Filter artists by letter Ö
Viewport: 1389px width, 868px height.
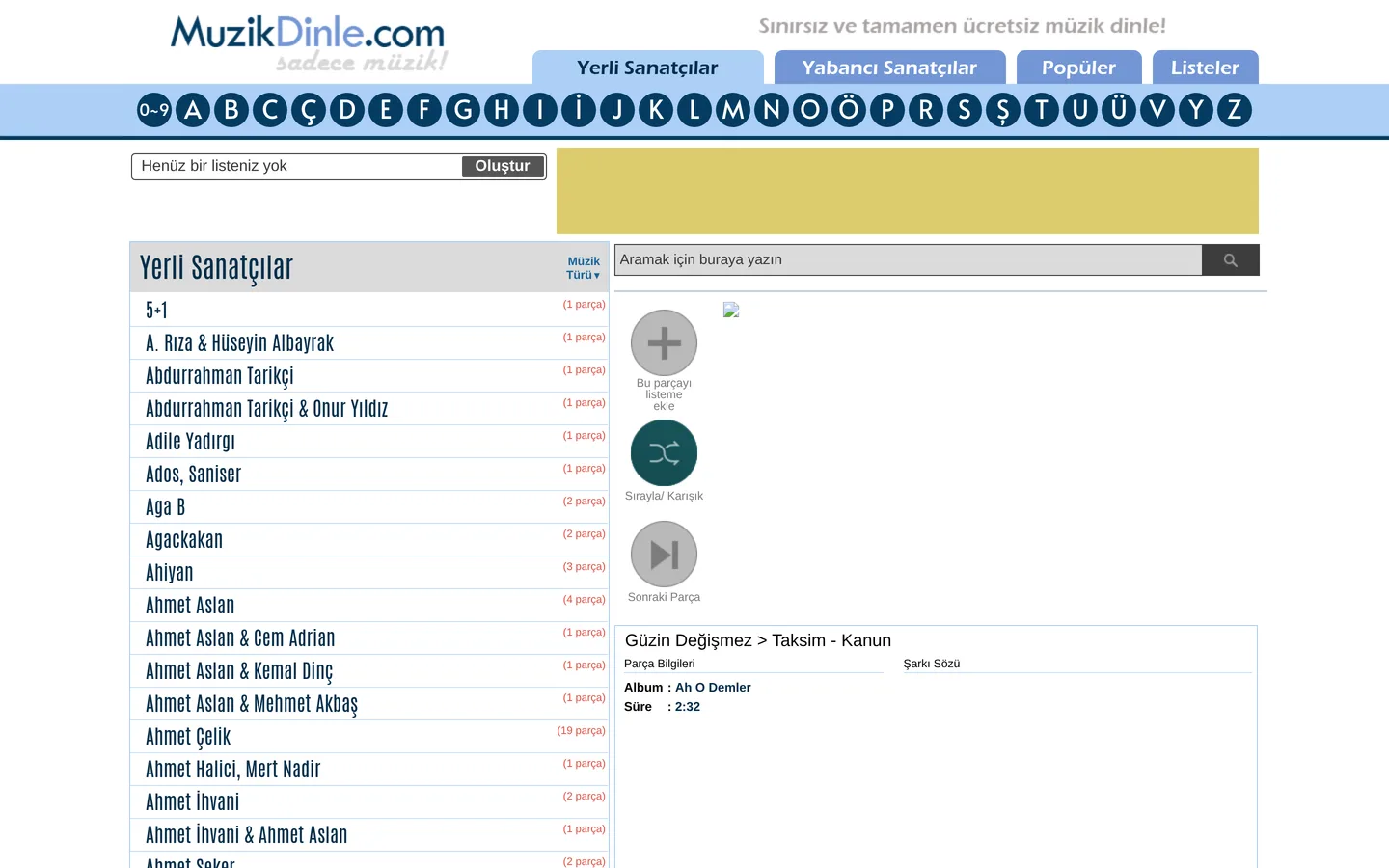point(849,110)
